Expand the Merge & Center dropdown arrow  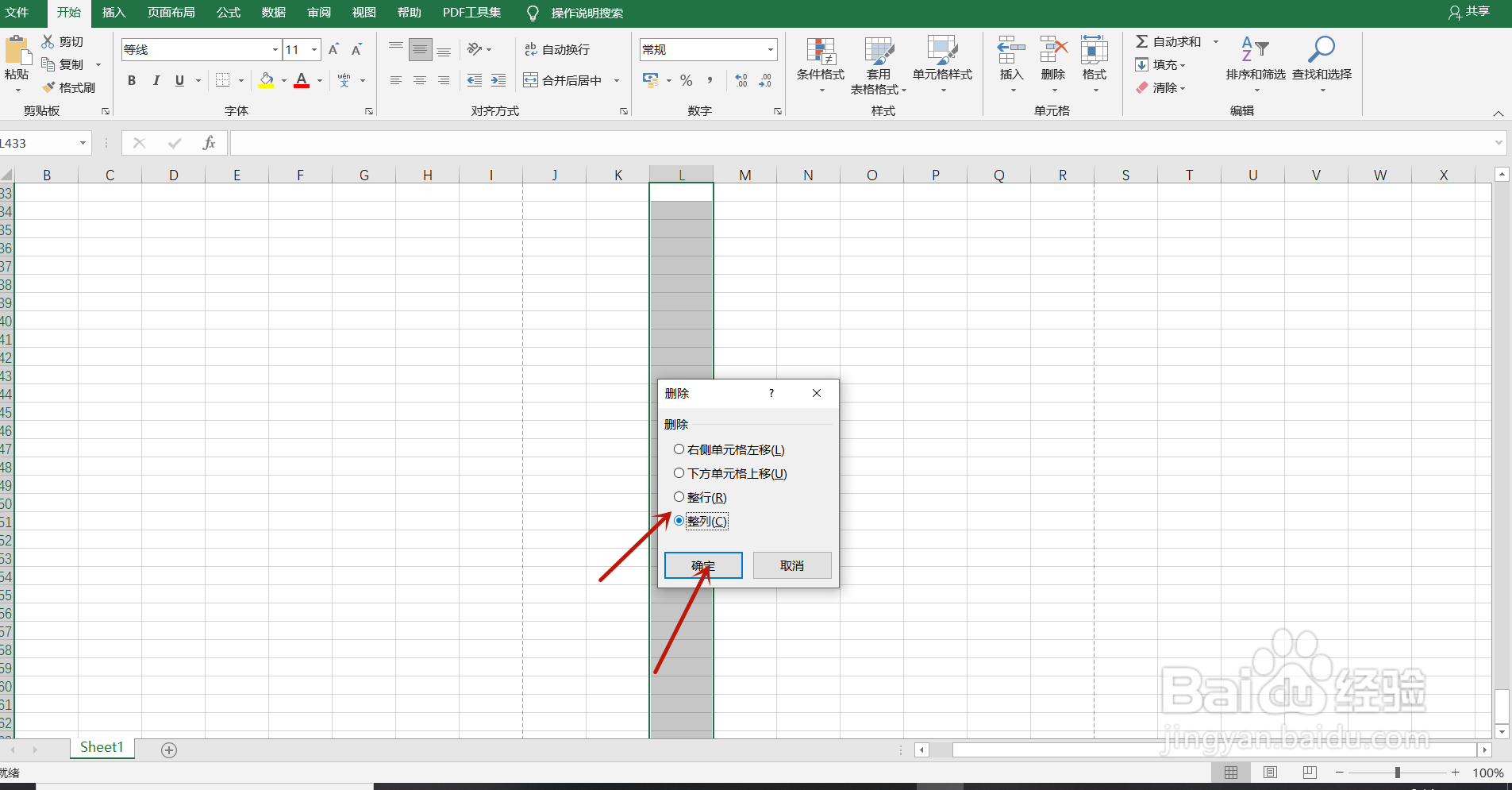[x=617, y=80]
